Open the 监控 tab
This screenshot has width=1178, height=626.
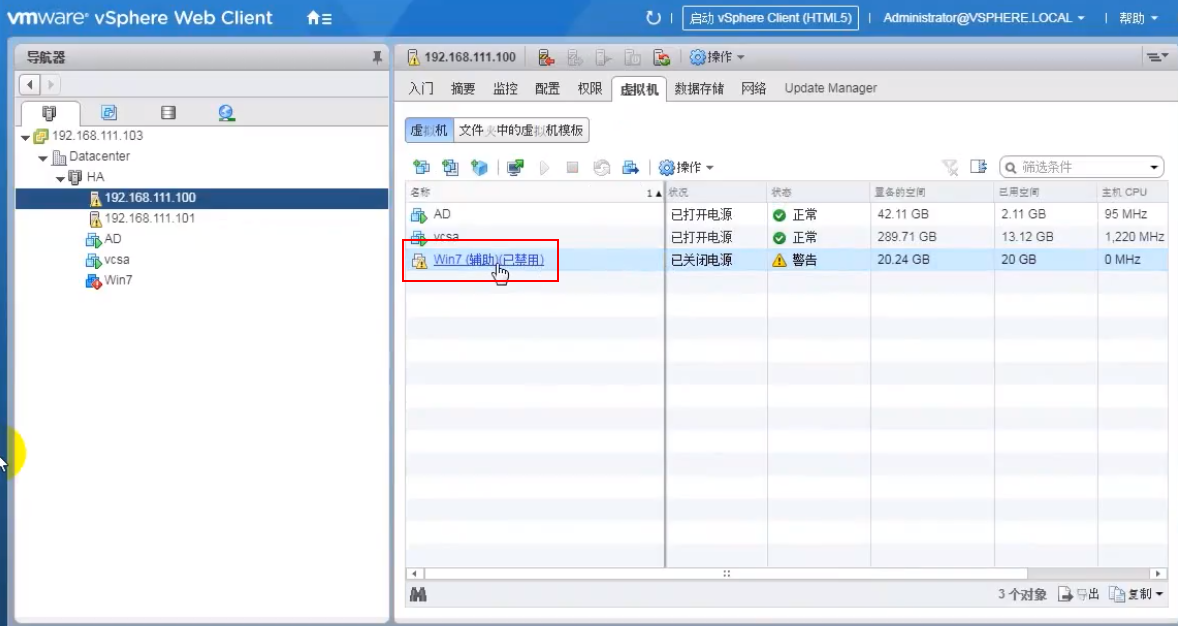(x=505, y=88)
